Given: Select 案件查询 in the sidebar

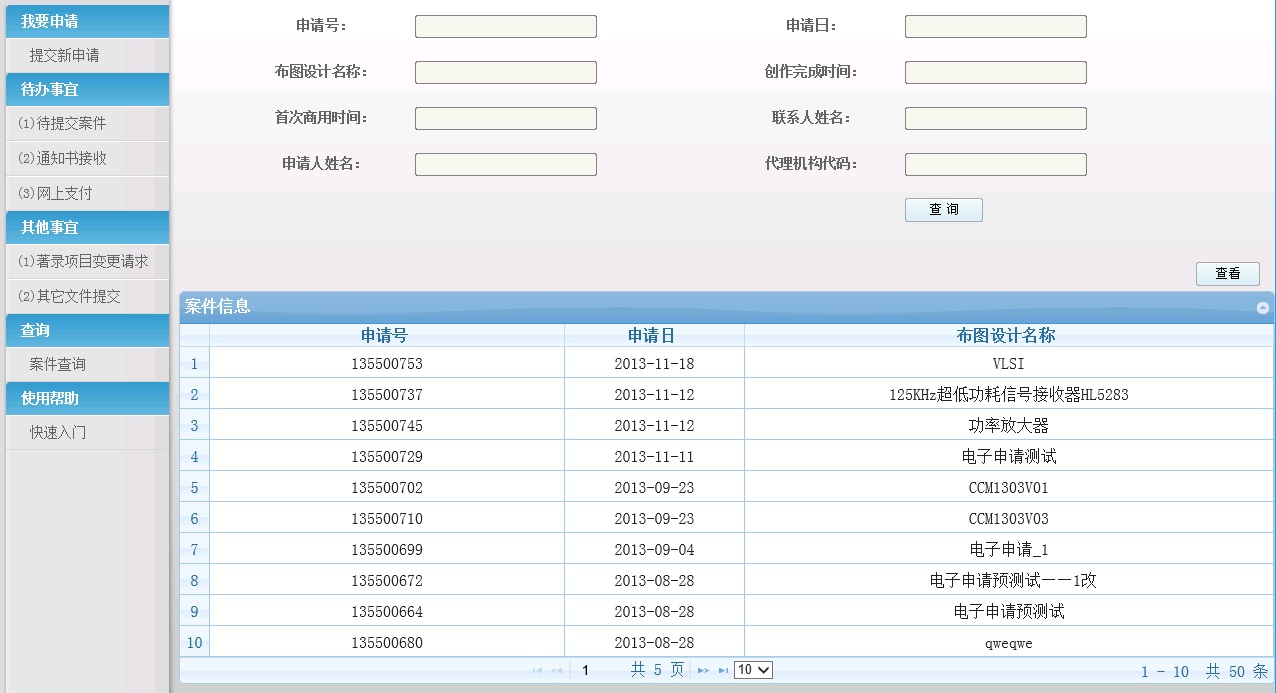Looking at the screenshot, I should [x=58, y=365].
